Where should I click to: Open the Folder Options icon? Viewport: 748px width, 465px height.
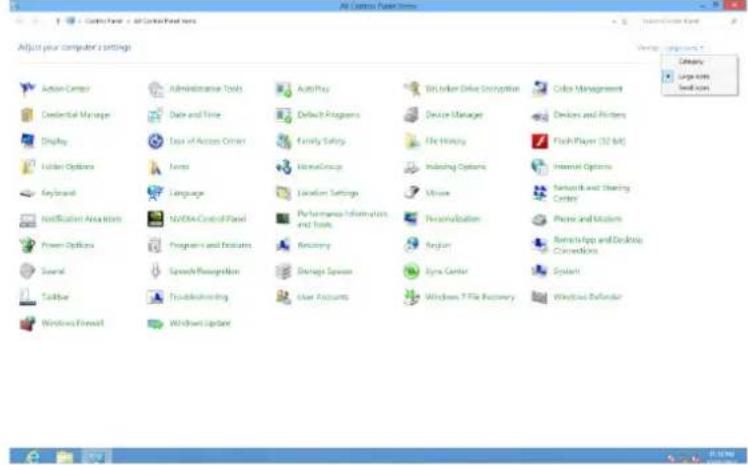[28, 167]
